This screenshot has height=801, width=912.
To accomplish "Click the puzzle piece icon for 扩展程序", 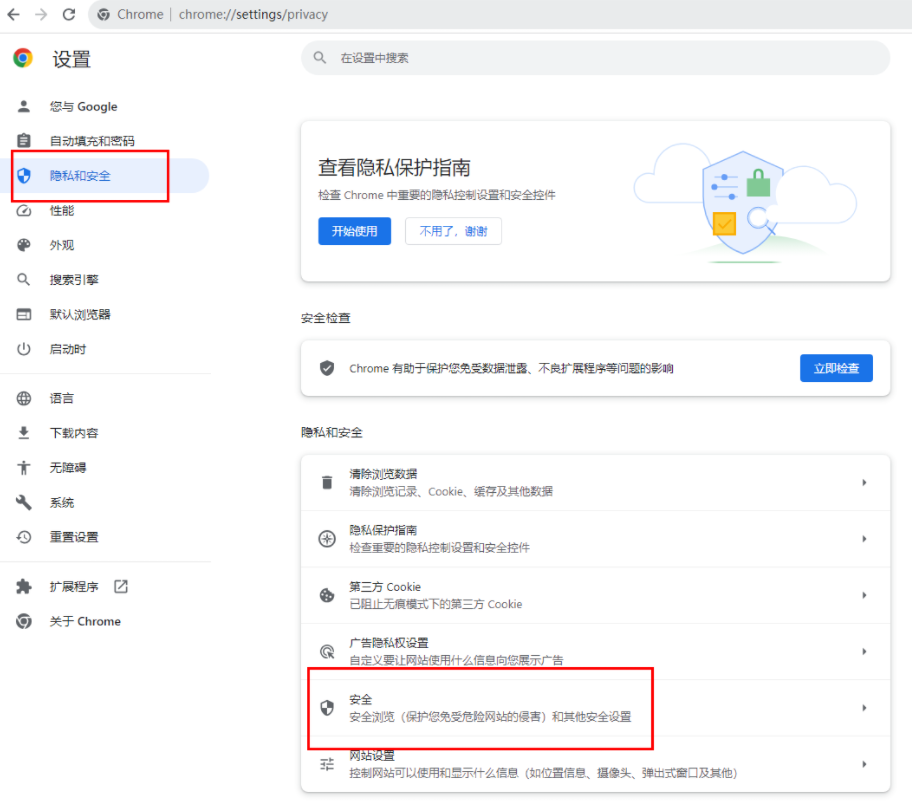I will click(x=24, y=586).
